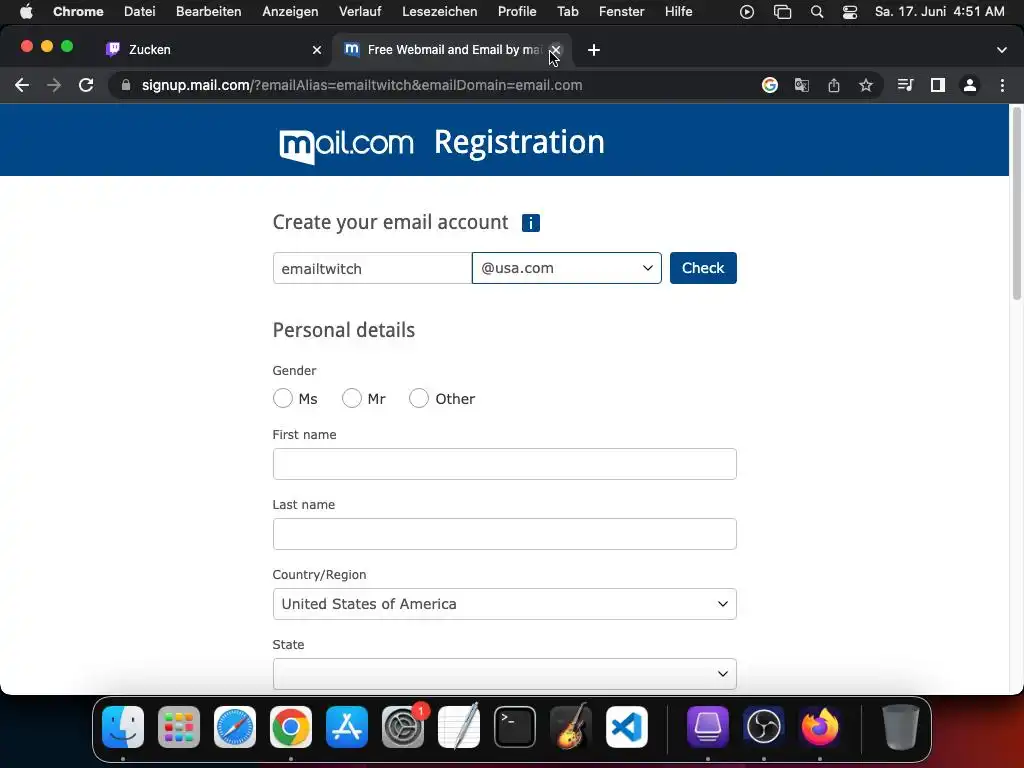Open Finder from the dock

pos(123,727)
